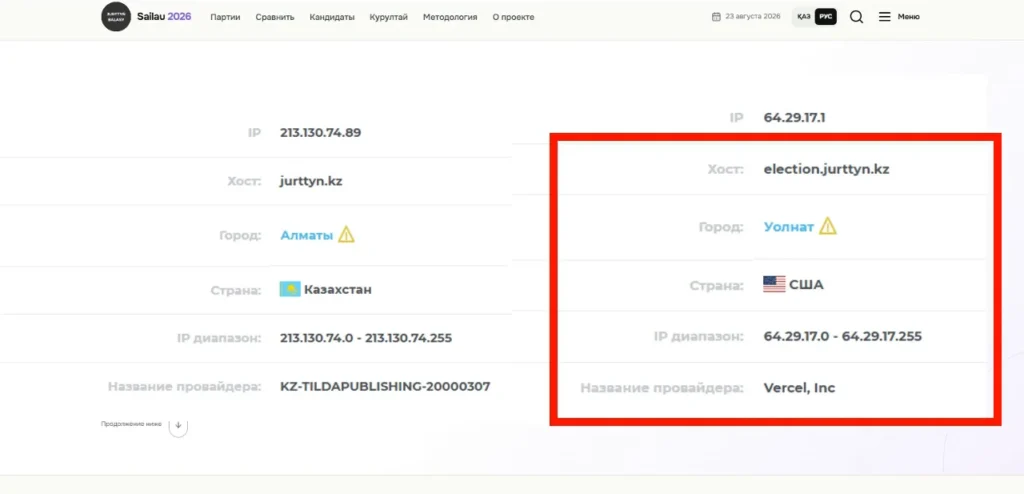Click the Продолжение ниже caption
The width and height of the screenshot is (1024, 494).
131,424
